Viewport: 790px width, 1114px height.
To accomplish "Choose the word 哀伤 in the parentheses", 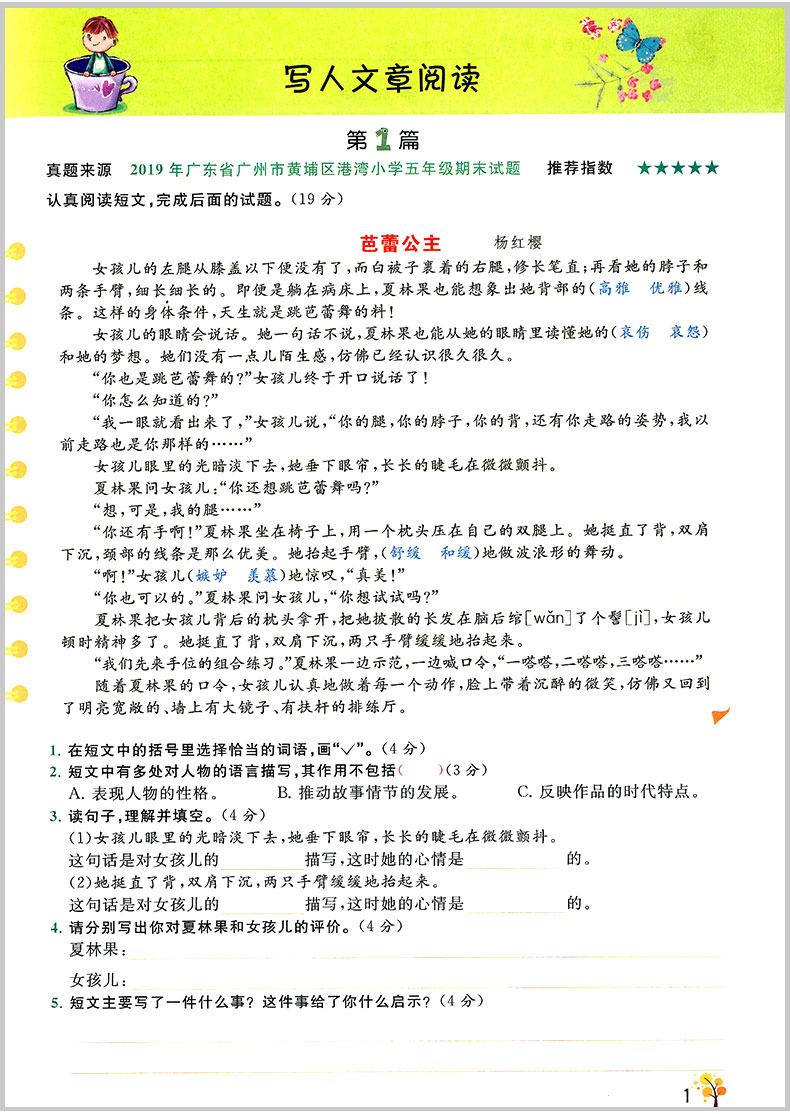I will pos(633,332).
